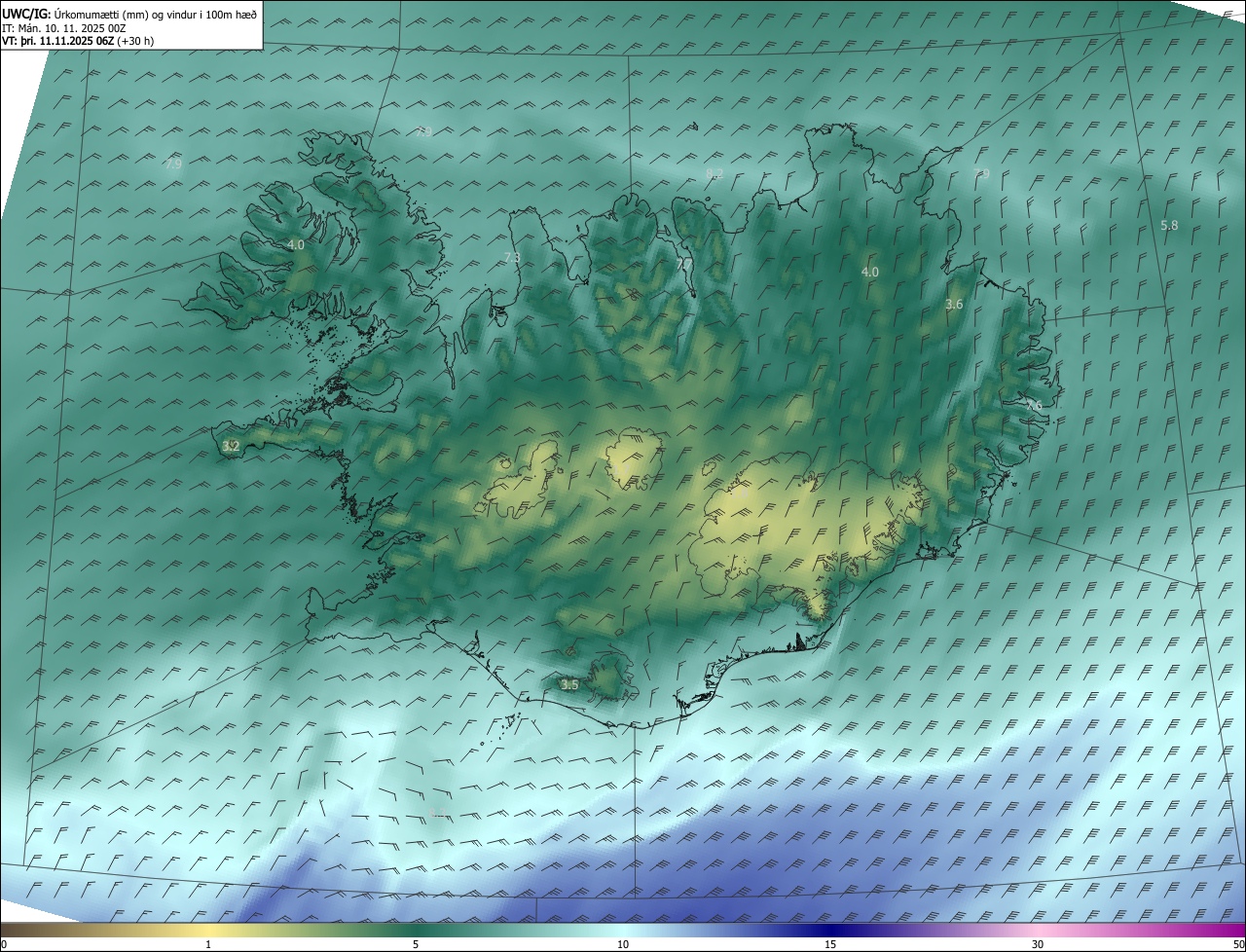
Task: Click colorbar tick label 1
Action: click(208, 944)
